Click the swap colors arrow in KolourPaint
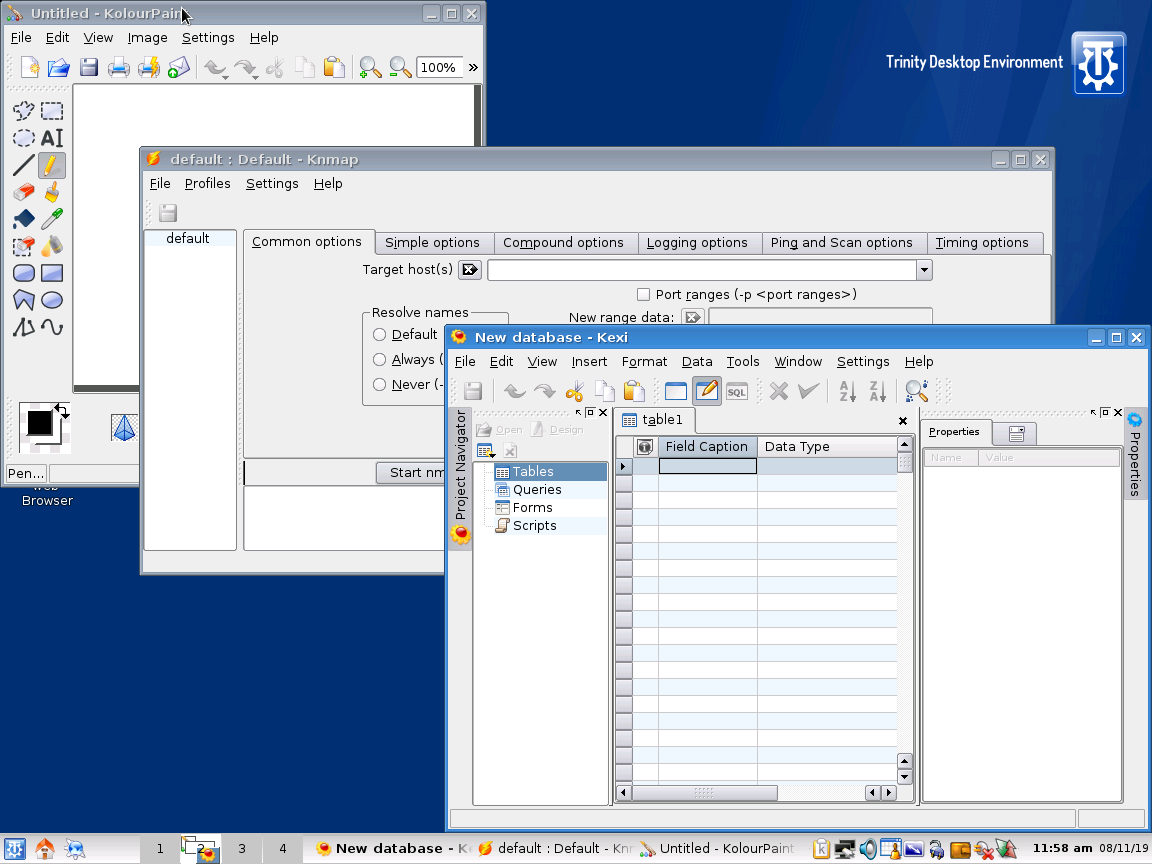This screenshot has height=864, width=1152. (62, 411)
